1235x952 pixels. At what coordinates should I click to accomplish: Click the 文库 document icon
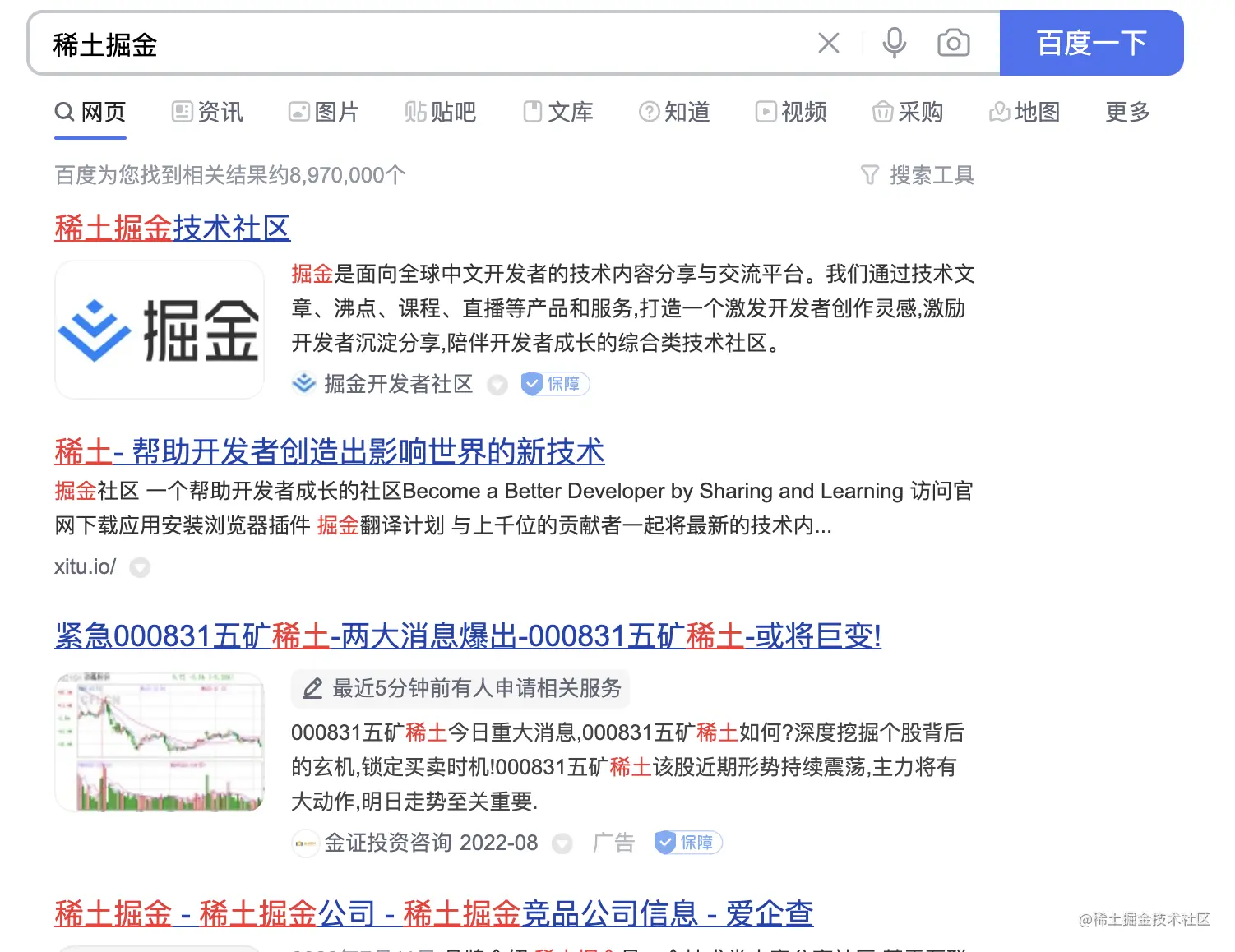(x=533, y=111)
